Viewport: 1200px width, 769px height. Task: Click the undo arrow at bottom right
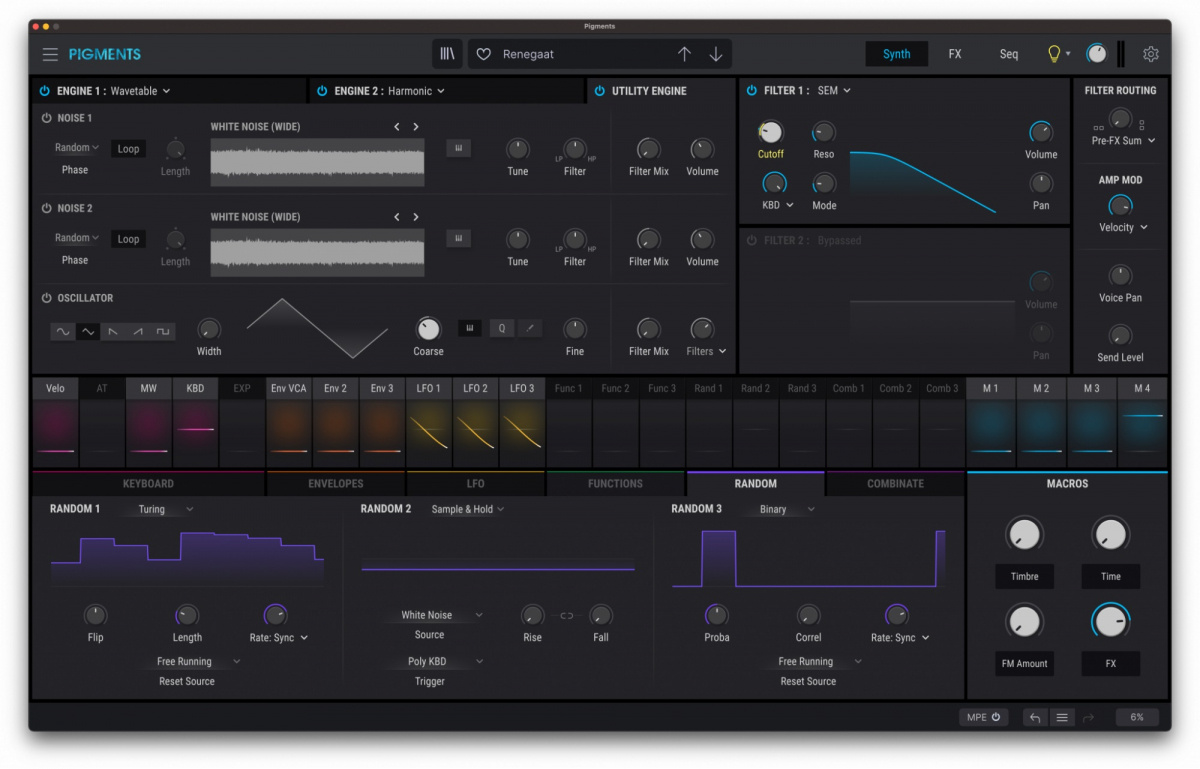(x=1034, y=717)
